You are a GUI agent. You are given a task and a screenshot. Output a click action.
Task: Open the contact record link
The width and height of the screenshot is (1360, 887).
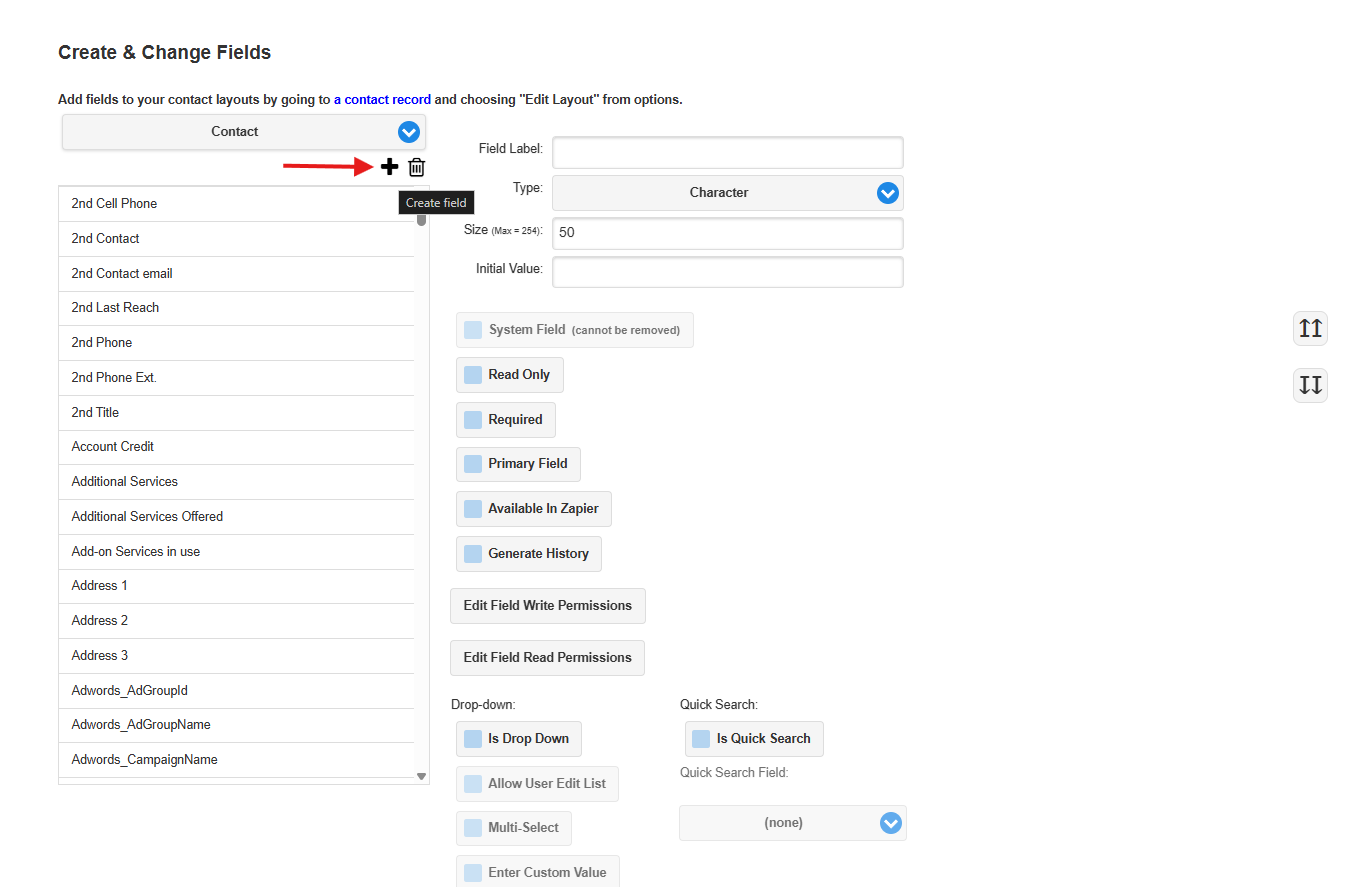point(382,100)
